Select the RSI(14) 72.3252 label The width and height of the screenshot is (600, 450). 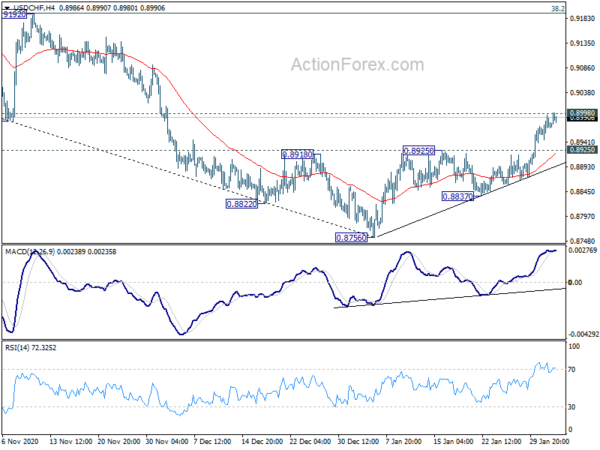click(x=31, y=348)
